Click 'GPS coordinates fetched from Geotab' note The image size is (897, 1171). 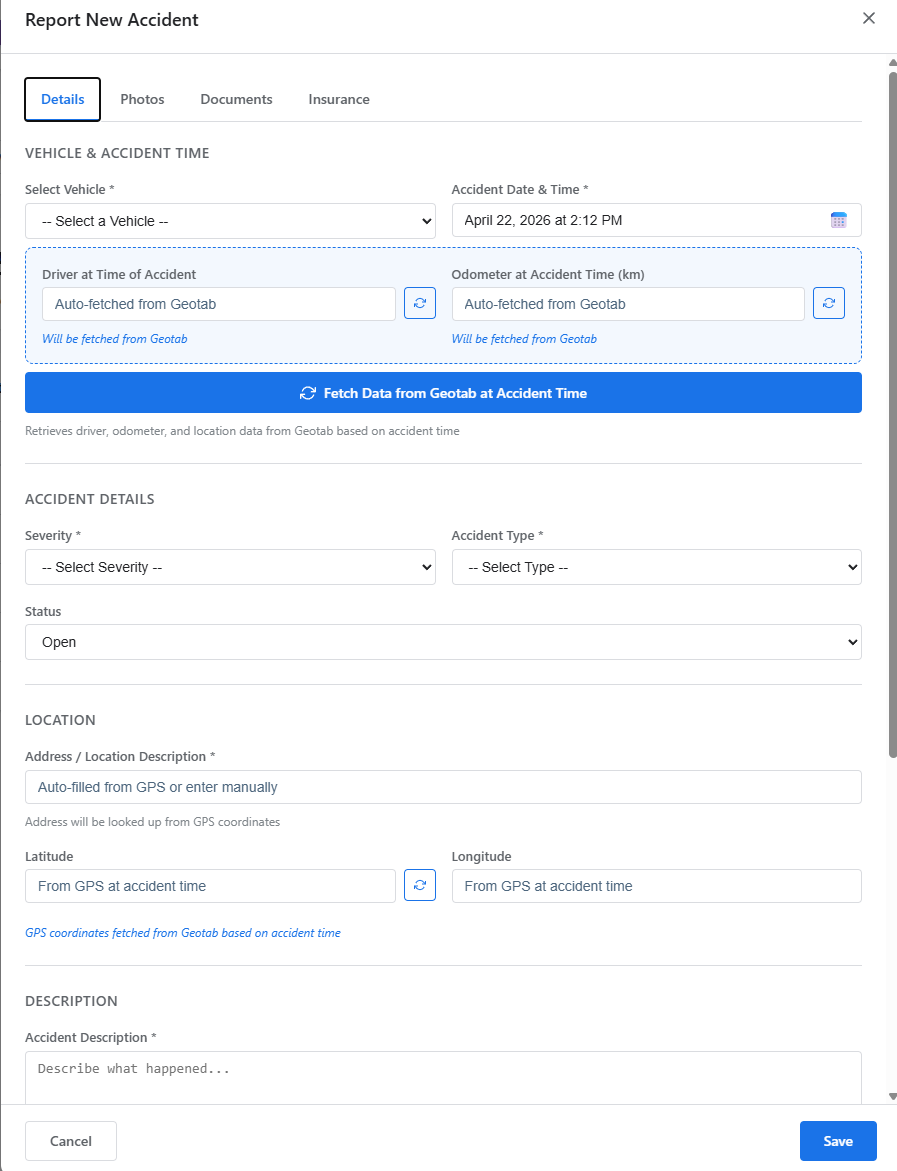(x=183, y=933)
